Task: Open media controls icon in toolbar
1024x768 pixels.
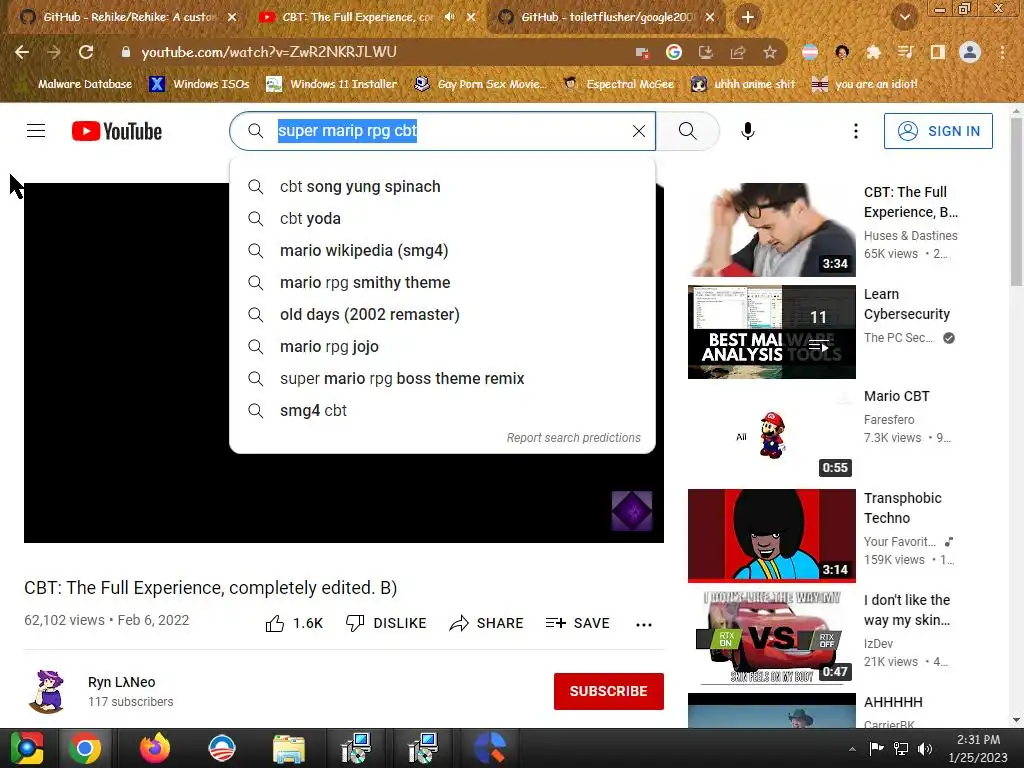Action: point(905,52)
